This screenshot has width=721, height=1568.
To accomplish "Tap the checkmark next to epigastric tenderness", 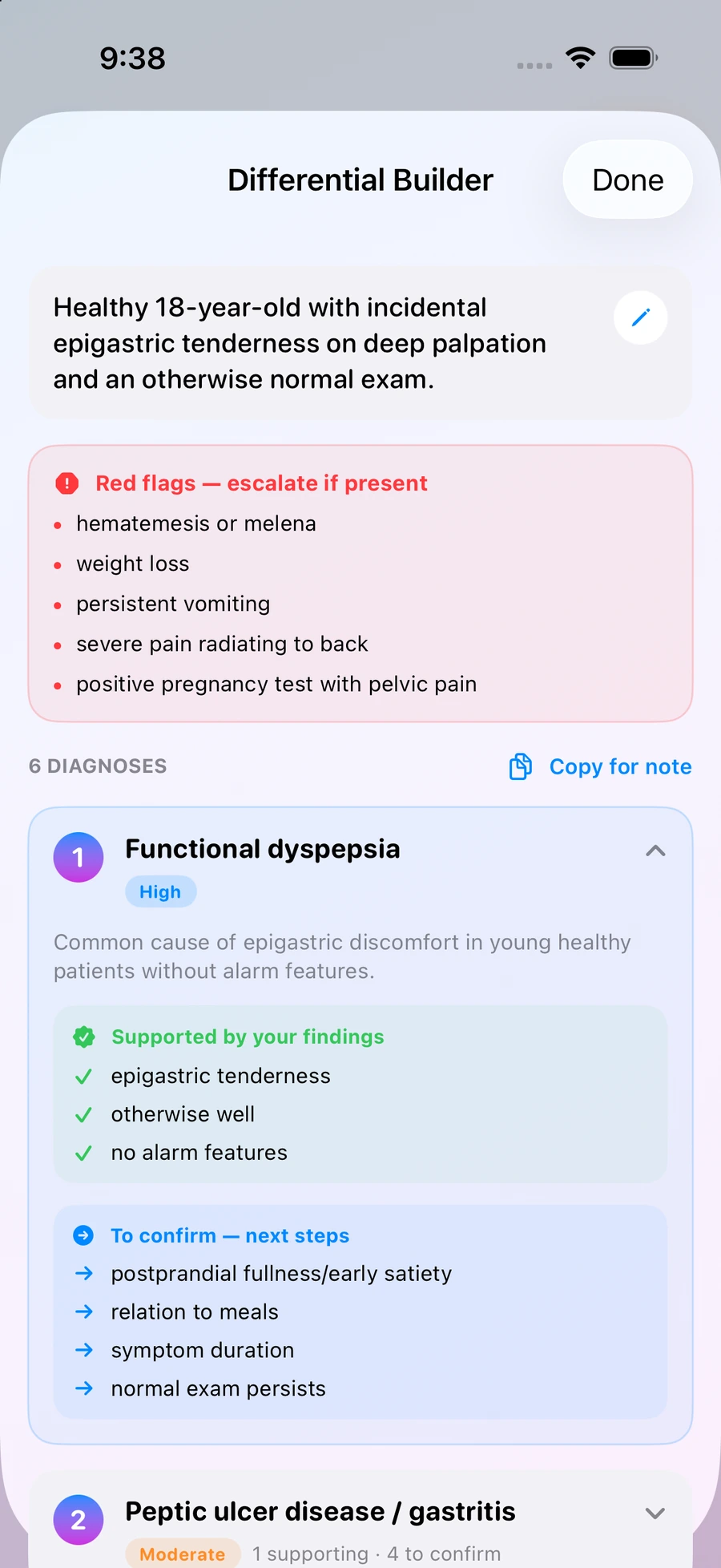I will (83, 1076).
